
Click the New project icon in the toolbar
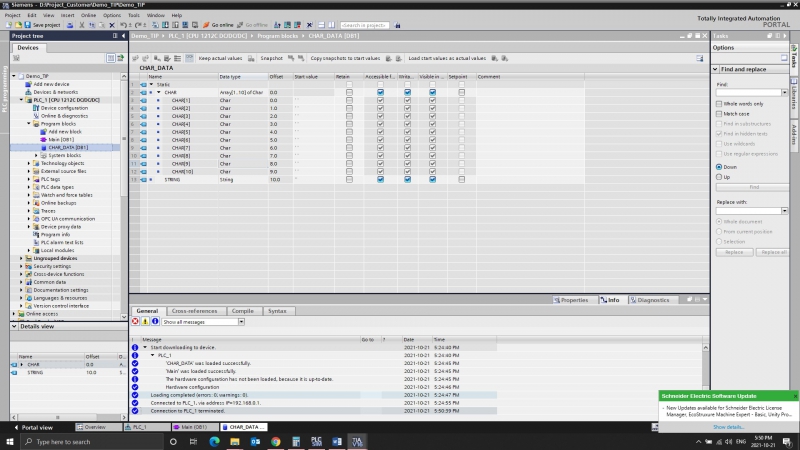9,25
